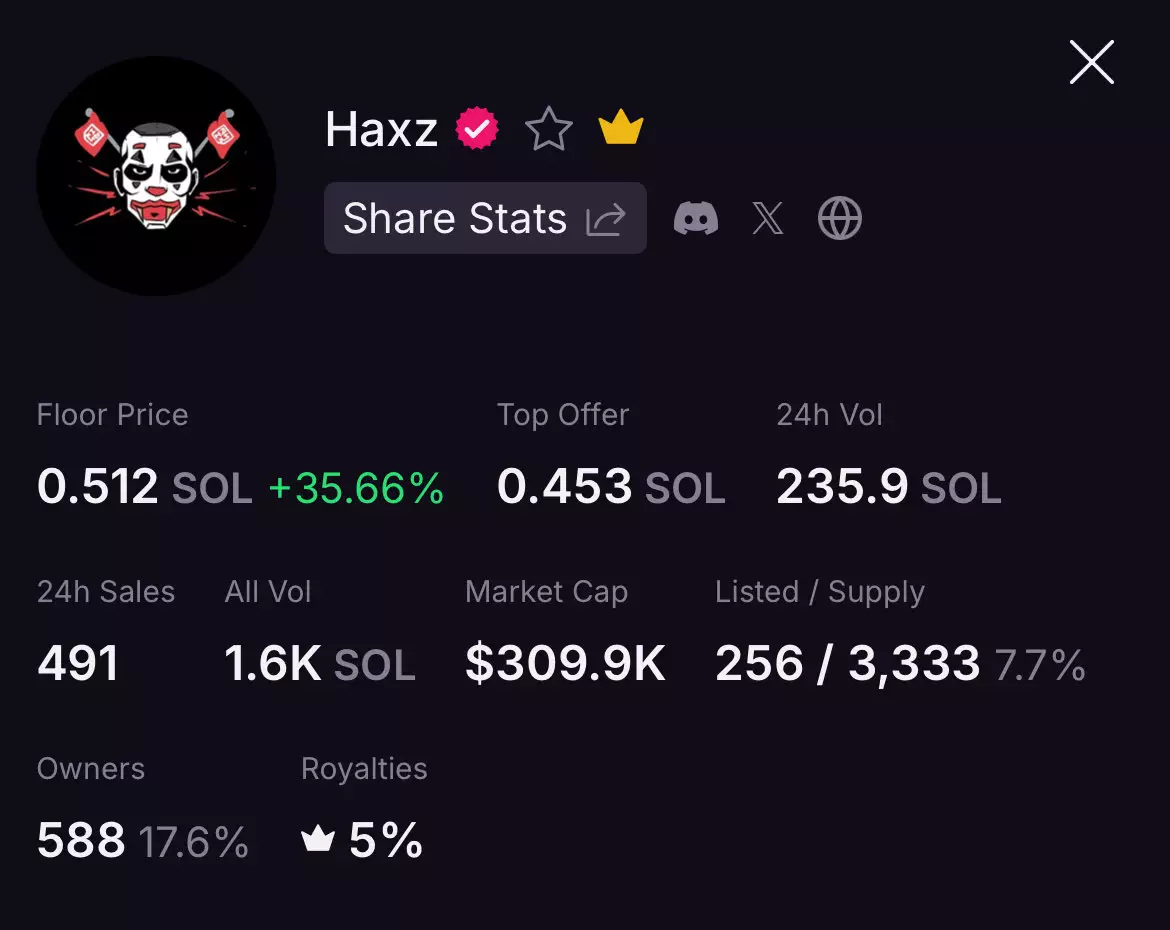Click the gold crown icon beside Haxz
This screenshot has width=1170, height=930.
point(620,130)
